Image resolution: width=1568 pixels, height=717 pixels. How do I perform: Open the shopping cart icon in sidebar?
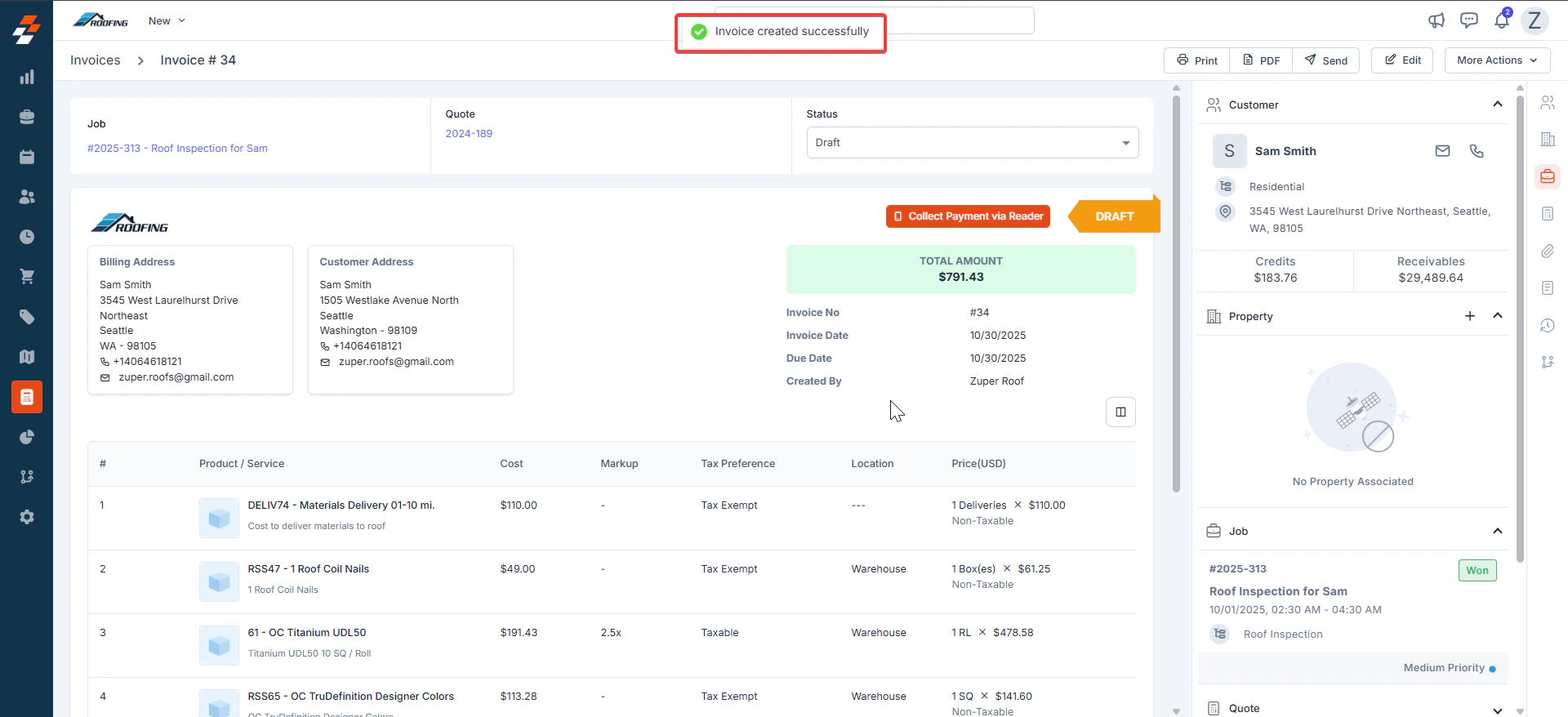click(x=27, y=277)
